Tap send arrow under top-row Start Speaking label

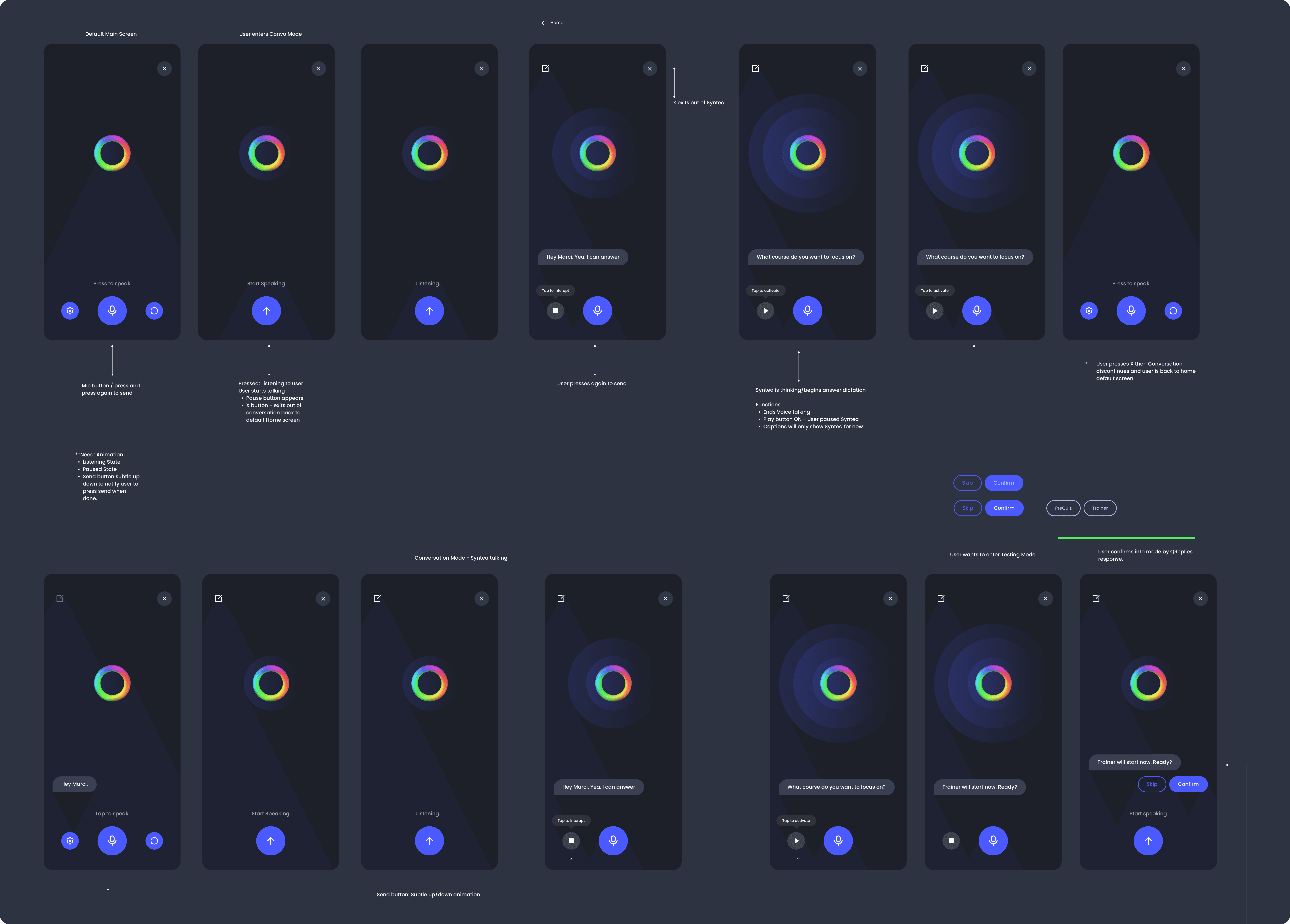(x=266, y=311)
